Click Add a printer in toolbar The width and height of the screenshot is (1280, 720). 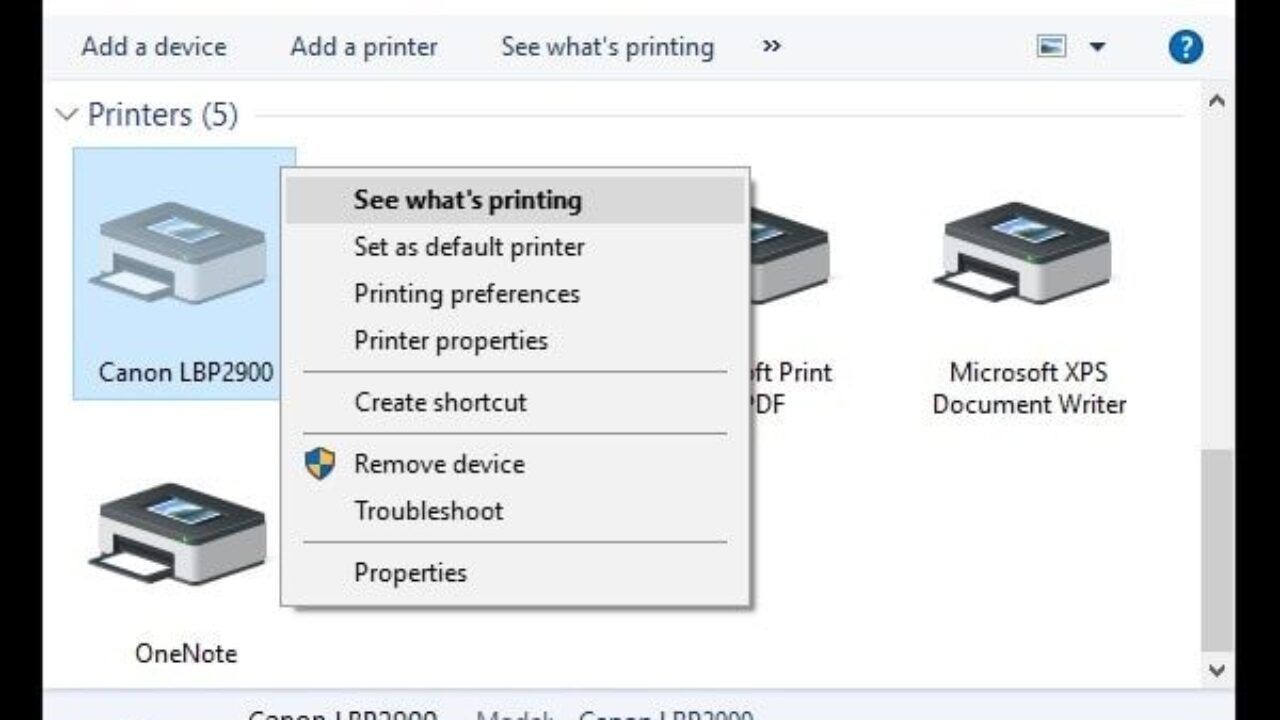point(364,47)
